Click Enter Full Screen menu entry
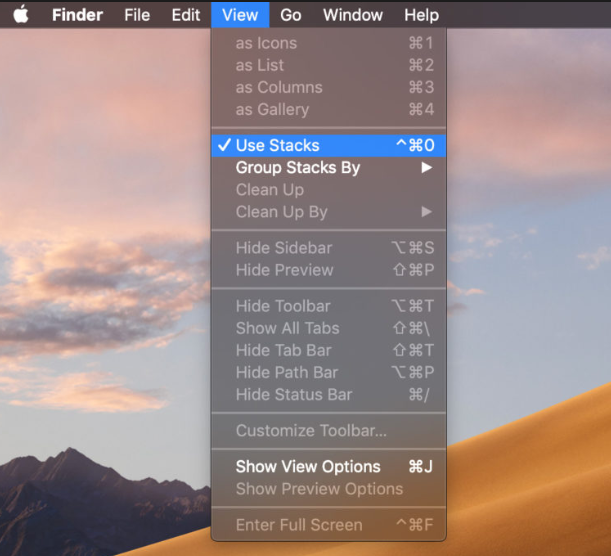 (299, 525)
